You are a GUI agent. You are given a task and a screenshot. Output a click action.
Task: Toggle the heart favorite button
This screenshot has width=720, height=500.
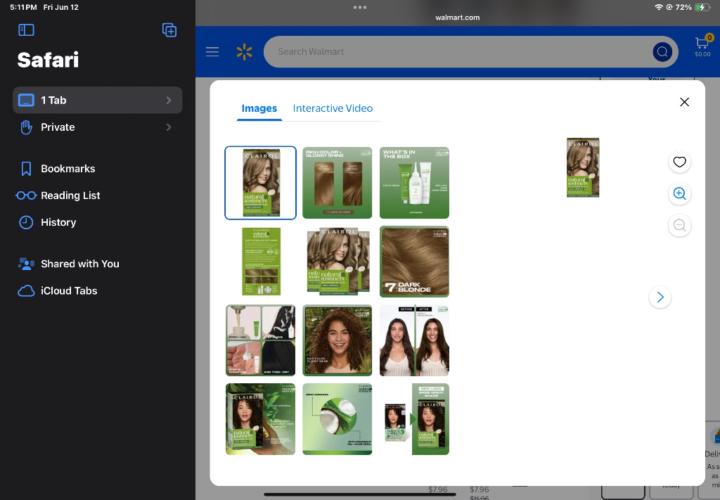(x=680, y=162)
